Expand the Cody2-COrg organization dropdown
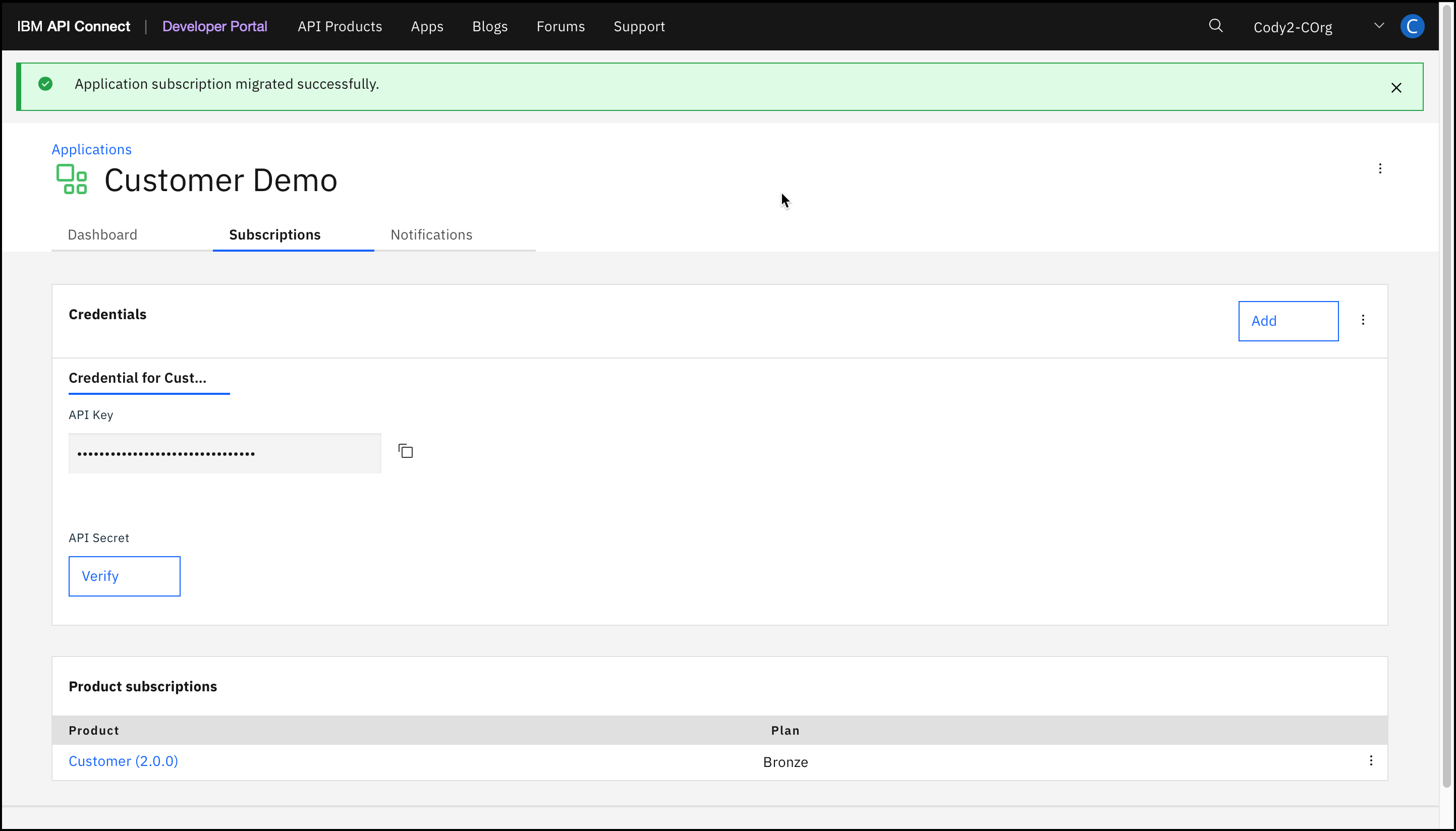Viewport: 1456px width, 831px height. pyautogui.click(x=1378, y=26)
